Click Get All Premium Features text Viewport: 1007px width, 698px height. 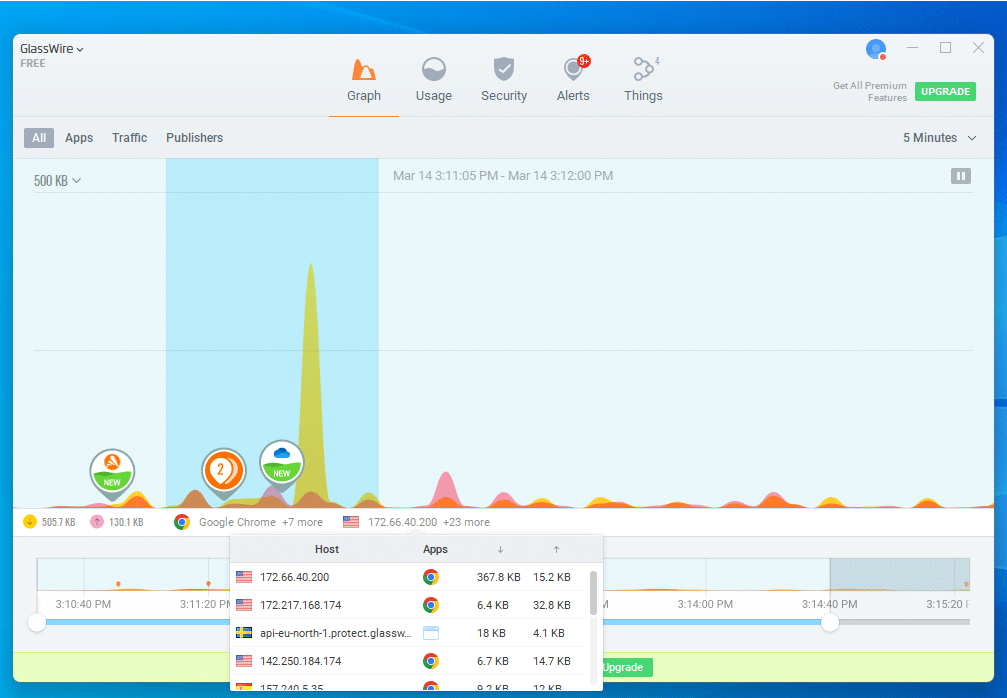870,91
